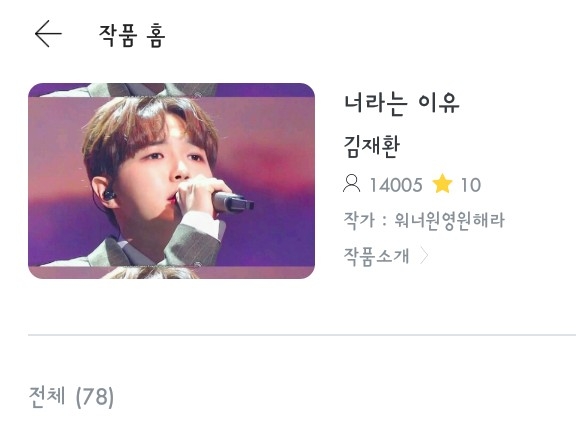
Task: Open the 작품소개 description link
Action: 376,256
